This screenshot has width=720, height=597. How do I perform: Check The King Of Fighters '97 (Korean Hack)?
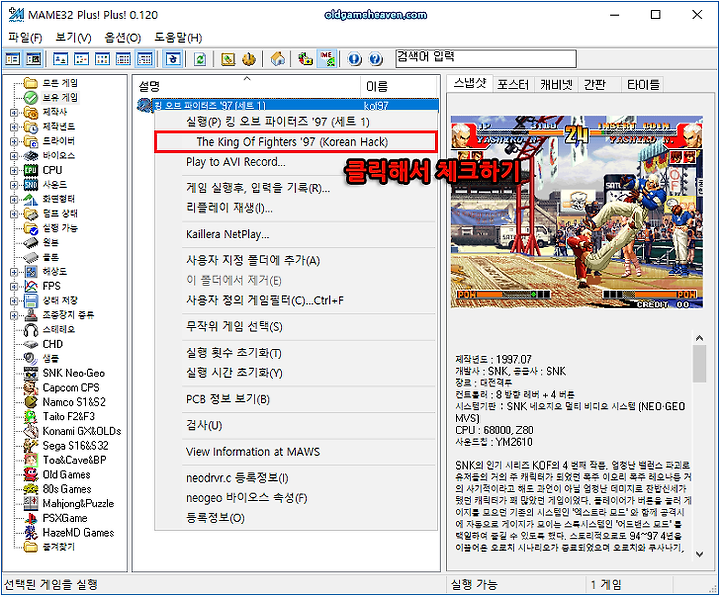pos(296,142)
